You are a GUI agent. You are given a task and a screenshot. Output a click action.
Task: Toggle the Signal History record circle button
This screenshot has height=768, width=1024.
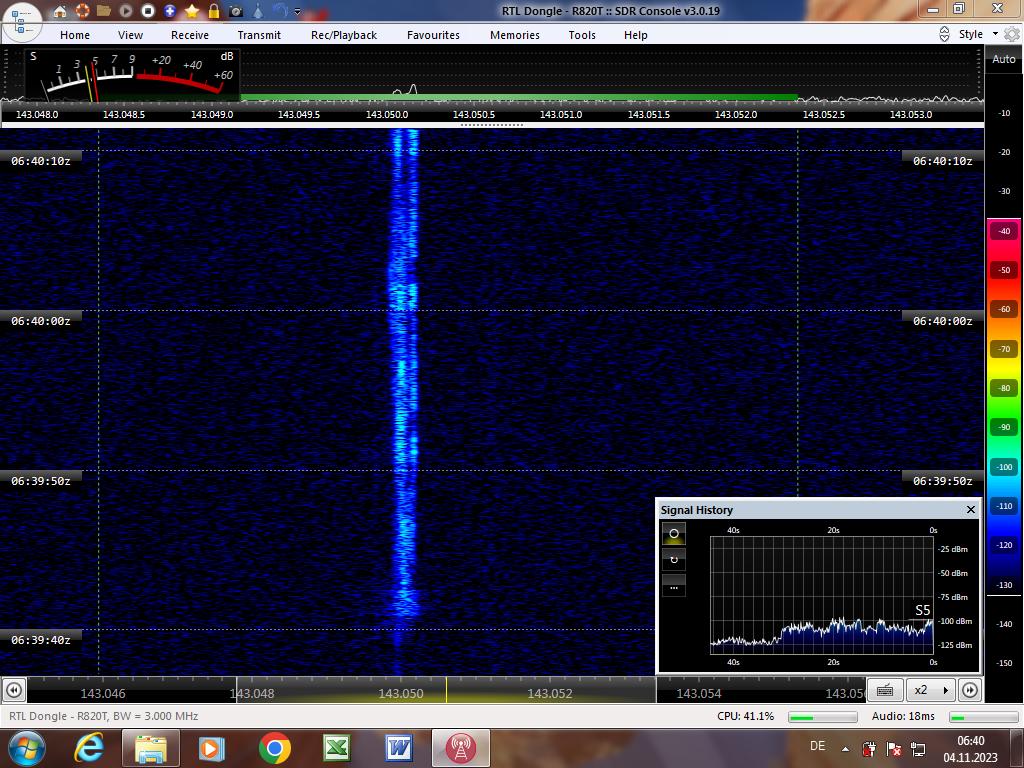[x=674, y=534]
